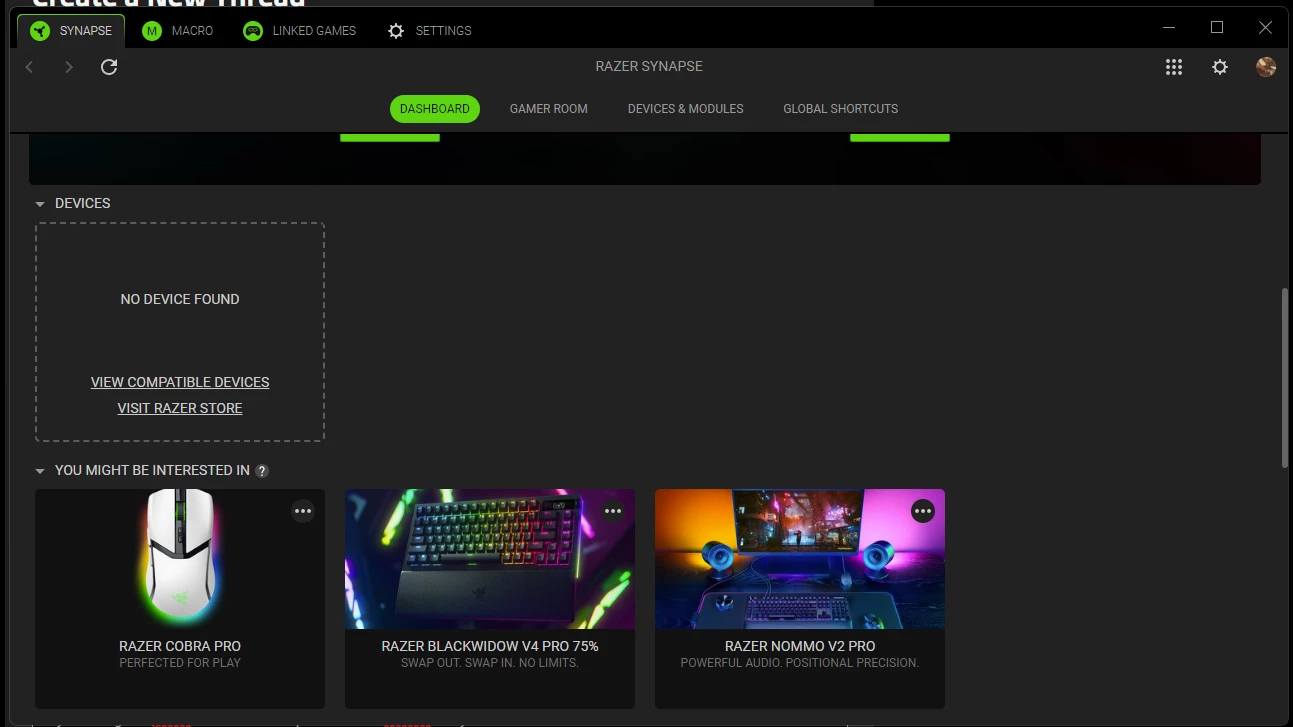Viewport: 1293px width, 727px height.
Task: Select the Dashboard section
Action: pyautogui.click(x=435, y=109)
